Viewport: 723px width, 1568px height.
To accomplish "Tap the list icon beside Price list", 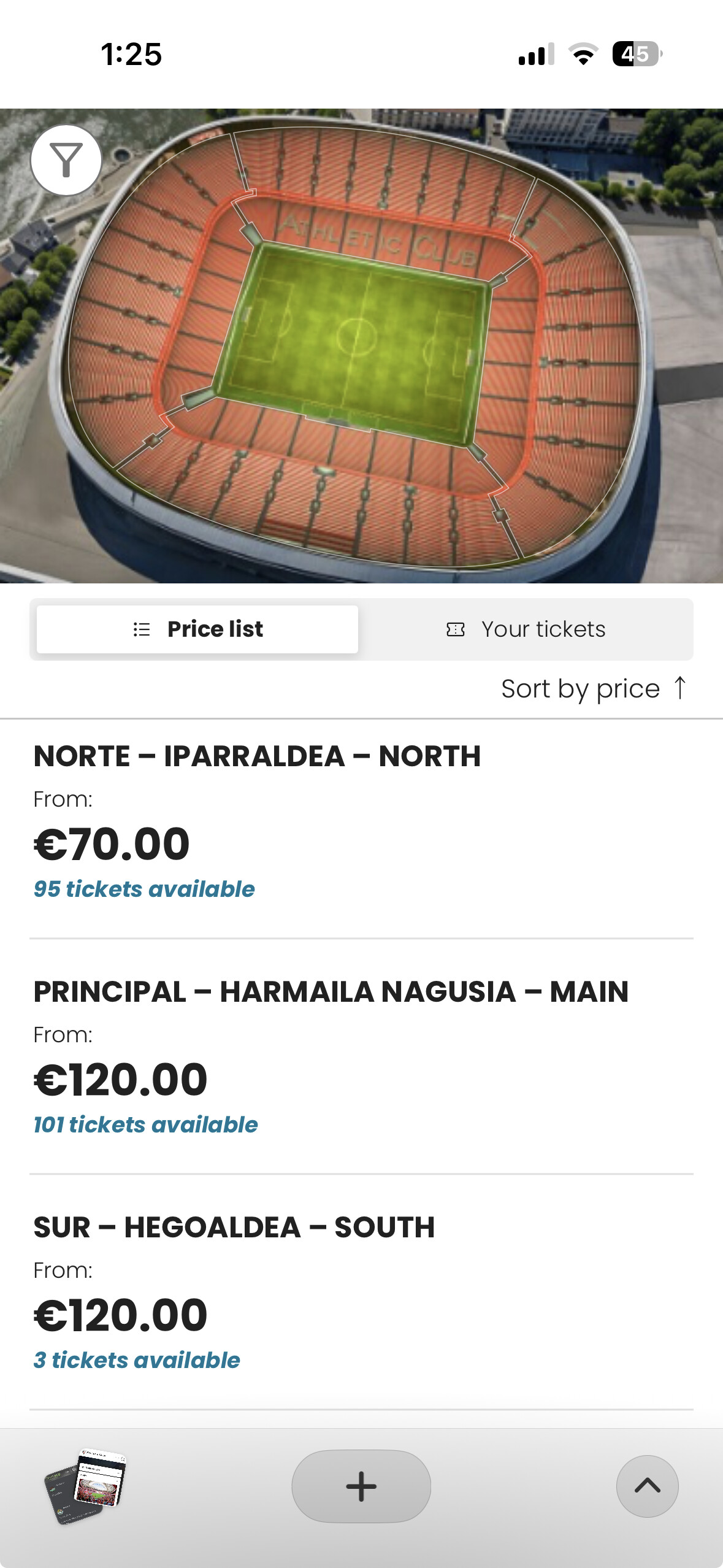I will click(142, 629).
